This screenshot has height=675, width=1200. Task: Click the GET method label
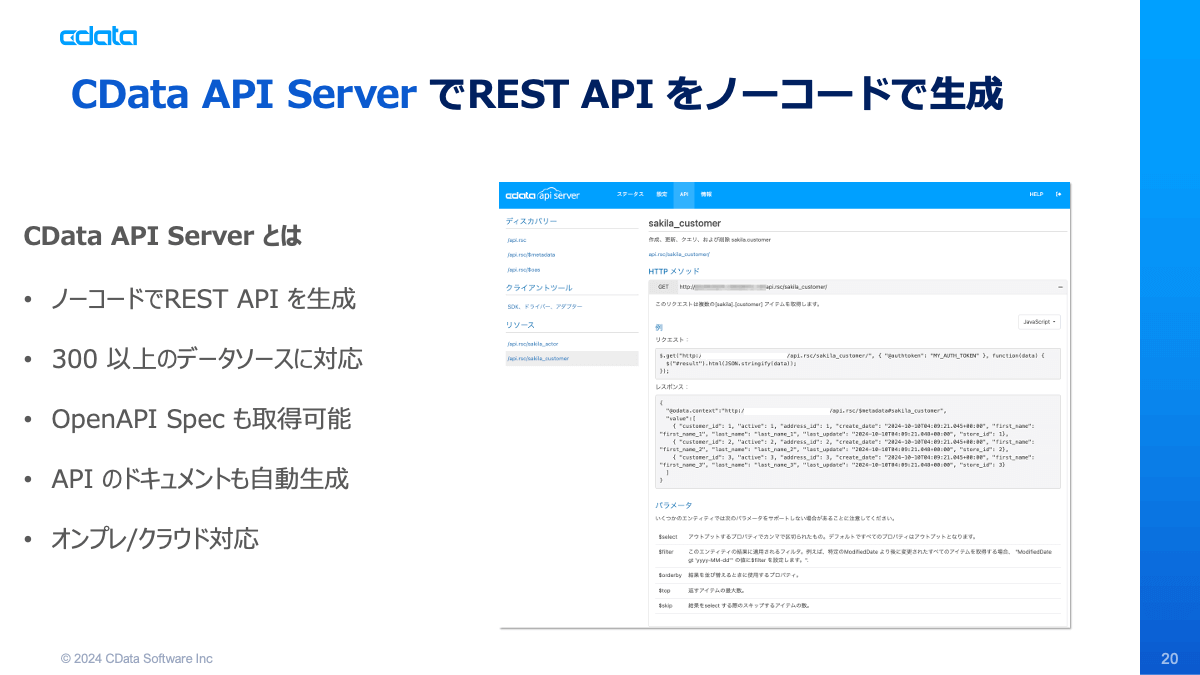point(663,287)
